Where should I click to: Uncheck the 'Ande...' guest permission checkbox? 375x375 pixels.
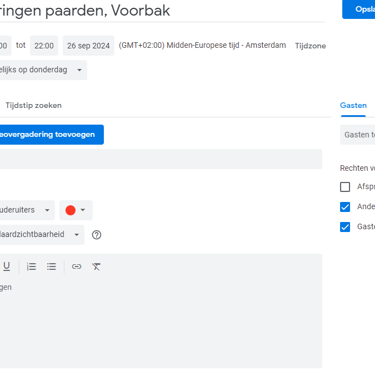coord(345,207)
